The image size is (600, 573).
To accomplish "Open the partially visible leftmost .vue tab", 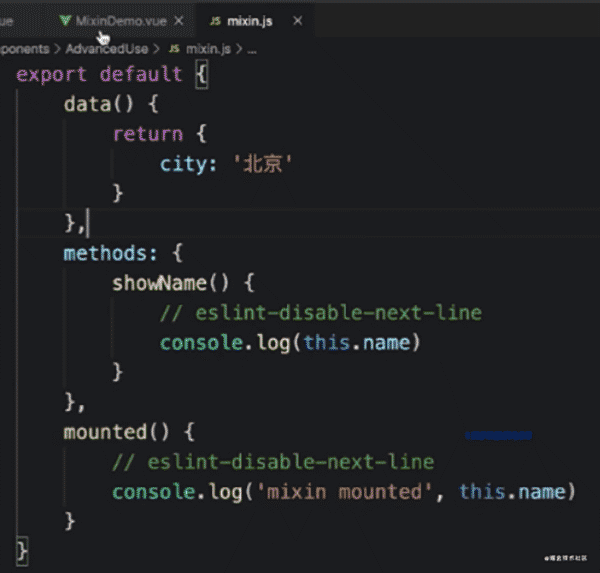I will click(8, 20).
